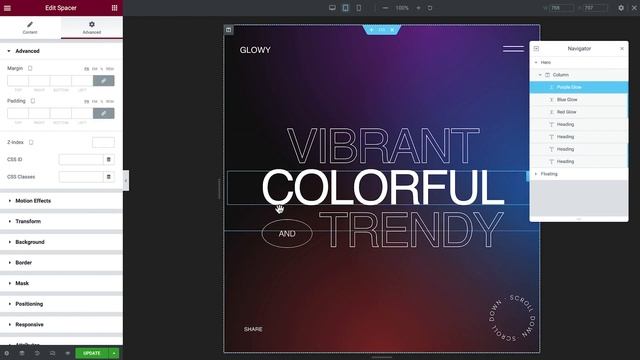Switch to the Content tab

[x=30, y=28]
